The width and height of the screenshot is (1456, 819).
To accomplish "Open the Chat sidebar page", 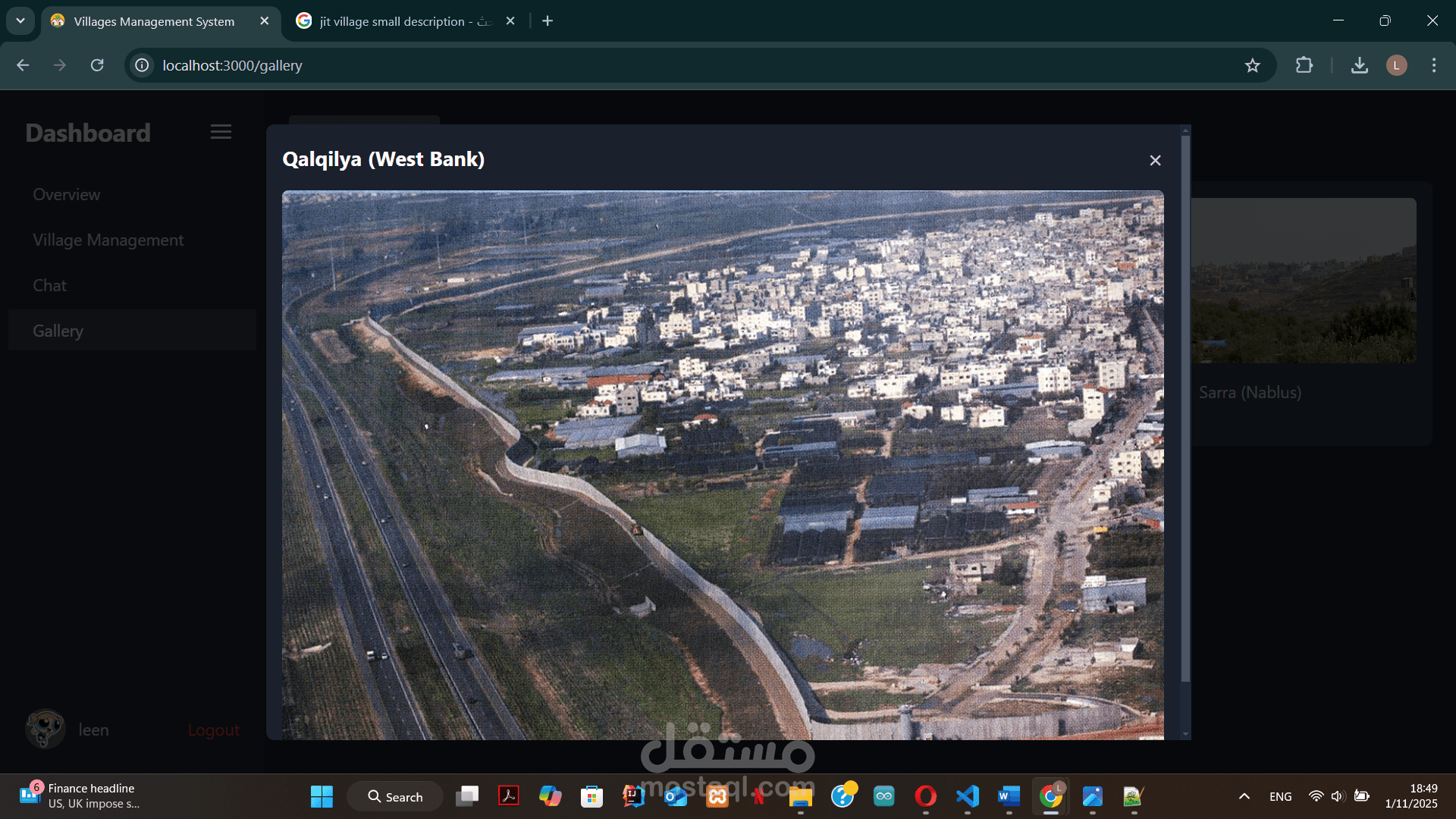I will (50, 285).
